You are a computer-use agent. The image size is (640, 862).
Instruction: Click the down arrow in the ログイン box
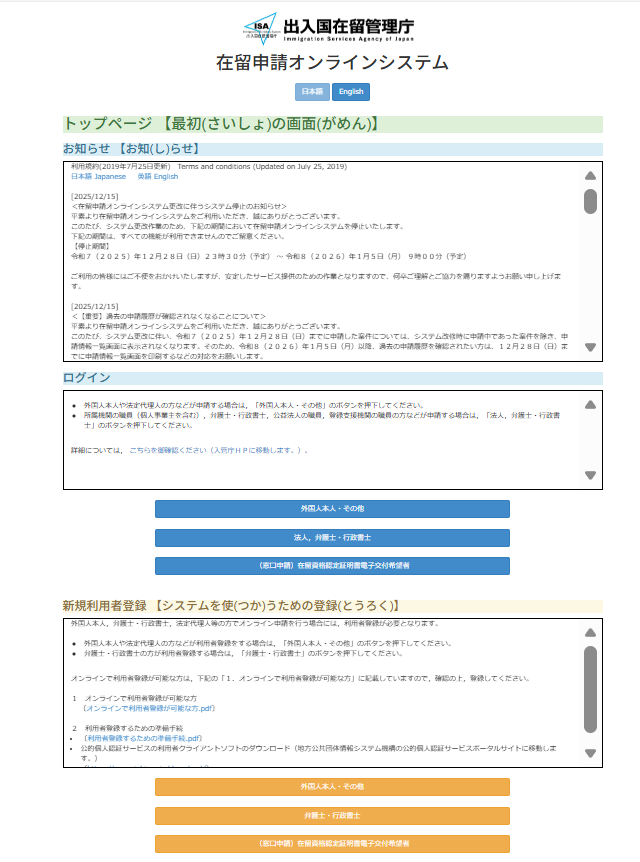tap(590, 475)
